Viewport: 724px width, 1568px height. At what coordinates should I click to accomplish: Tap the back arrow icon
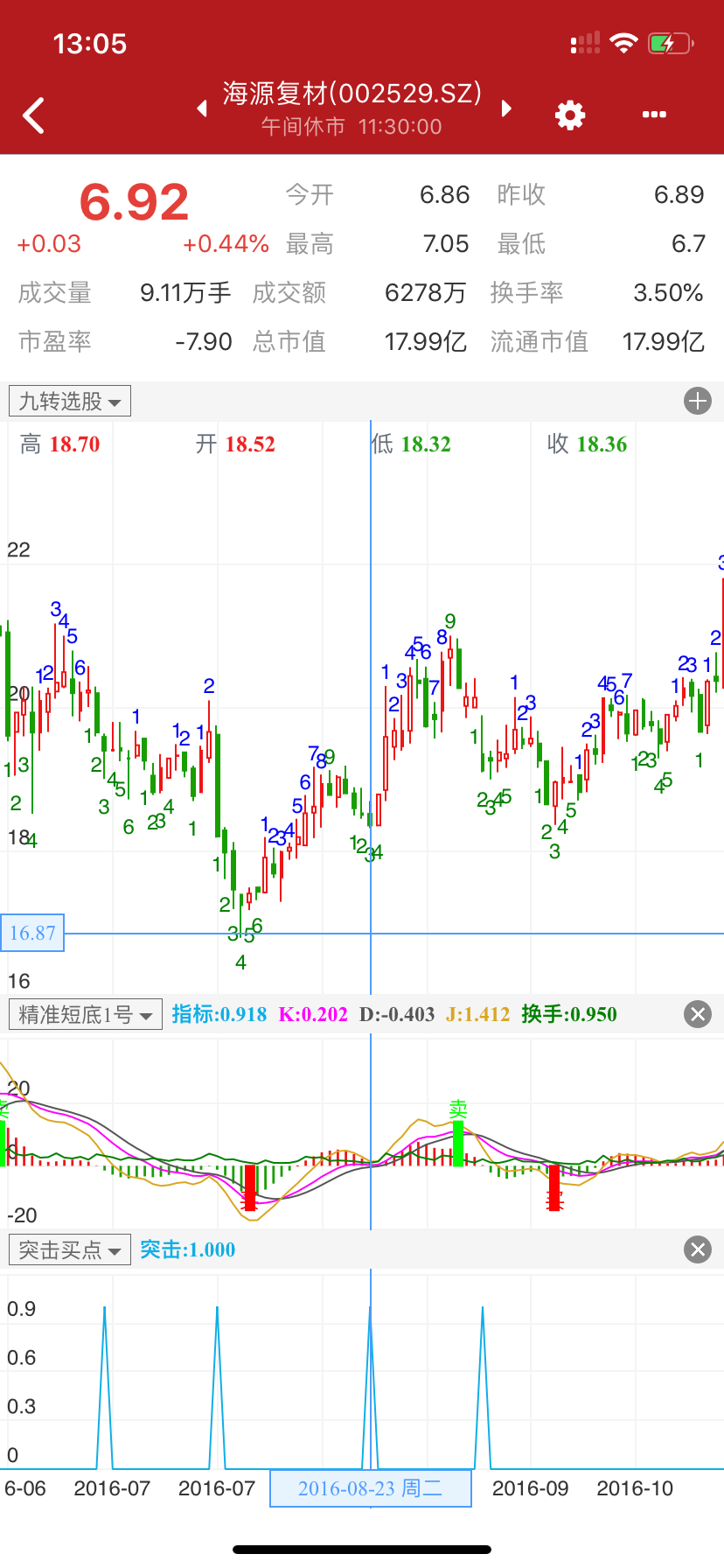pyautogui.click(x=34, y=115)
